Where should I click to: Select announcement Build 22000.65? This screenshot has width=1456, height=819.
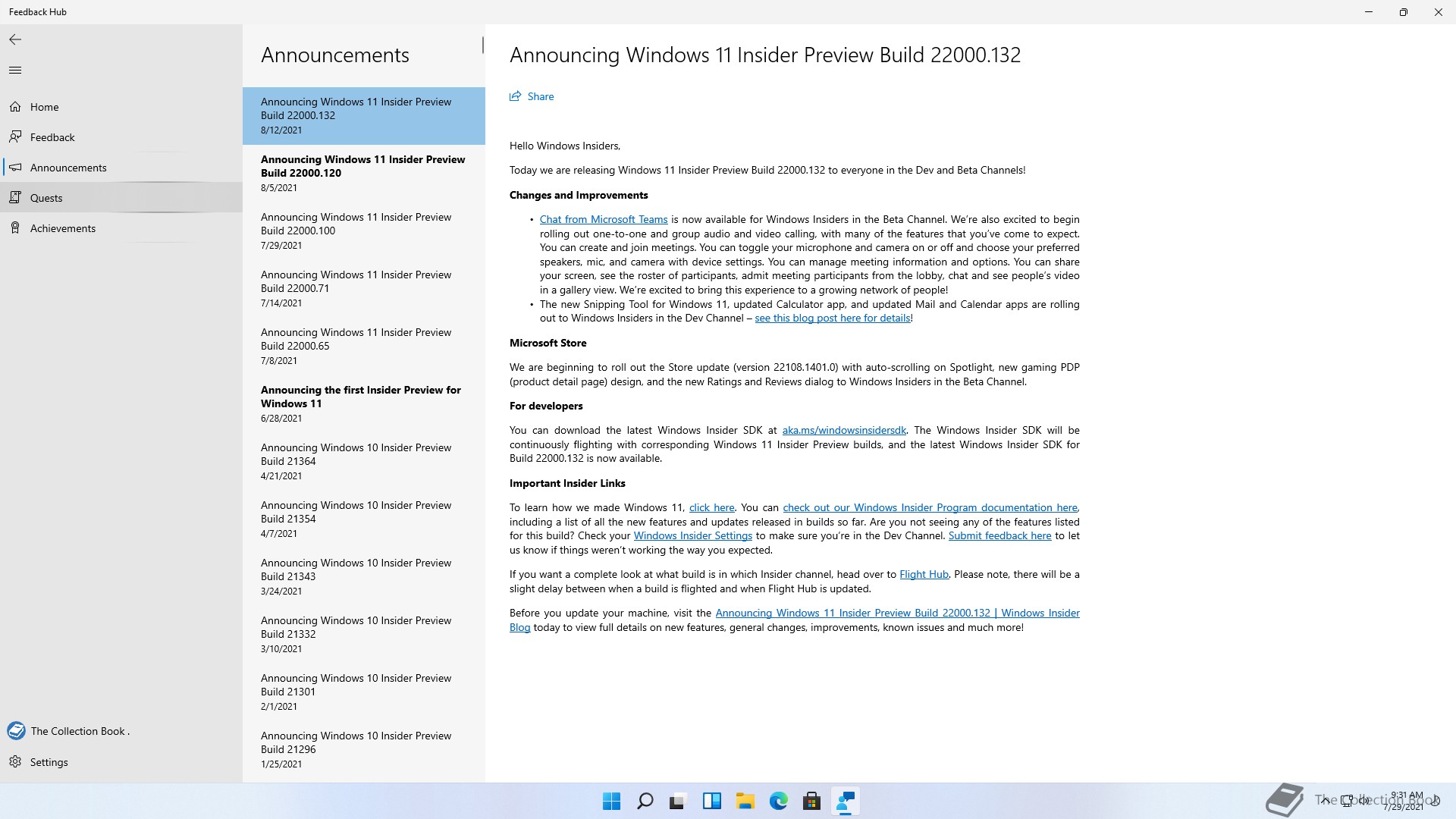364,347
